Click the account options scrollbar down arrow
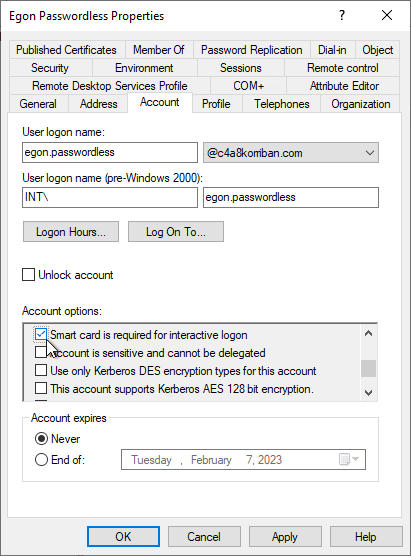 (368, 393)
